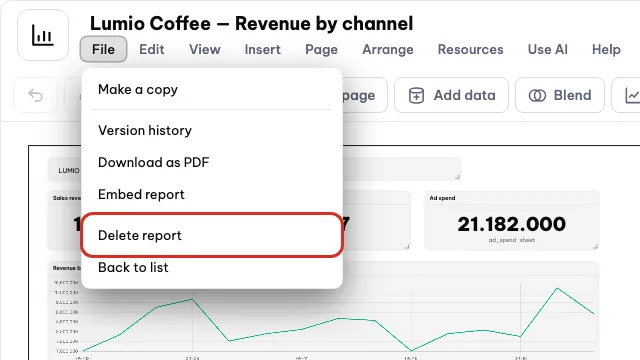Viewport: 640px width, 360px height.
Task: Click the line chart toolbar icon
Action: [632, 95]
